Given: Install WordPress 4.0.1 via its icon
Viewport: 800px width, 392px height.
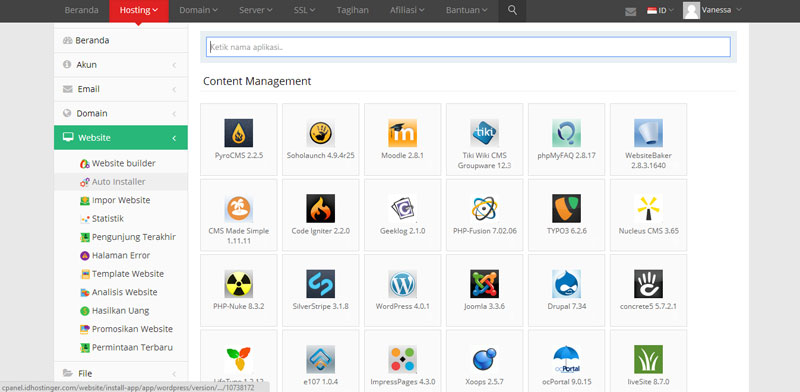Looking at the screenshot, I should (x=403, y=284).
